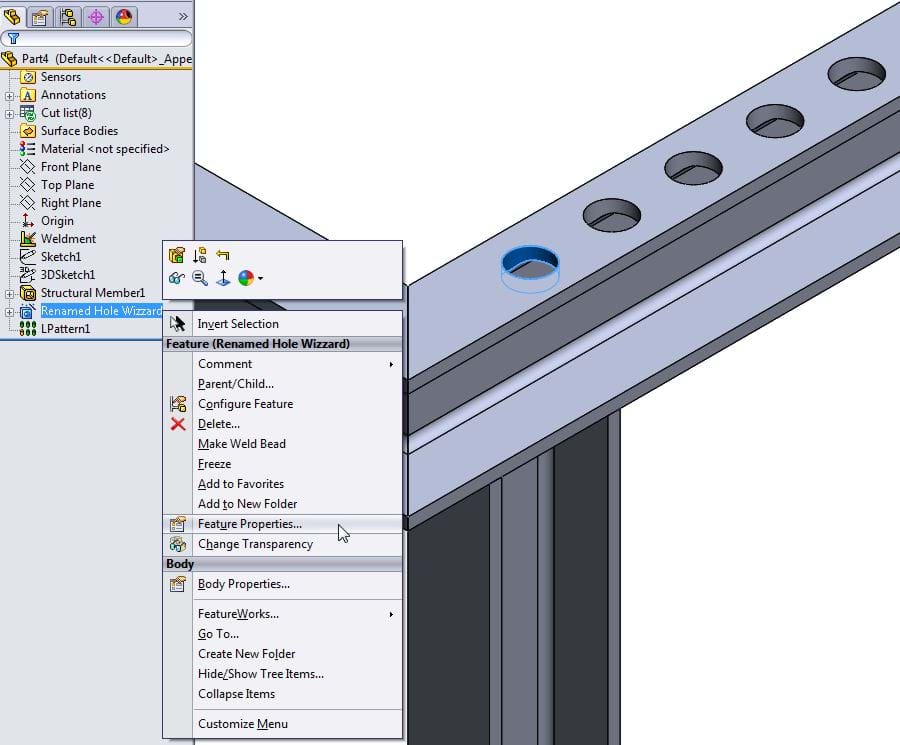Viewport: 900px width, 745px height.
Task: Select LPattern1 in the feature tree
Action: [65, 329]
